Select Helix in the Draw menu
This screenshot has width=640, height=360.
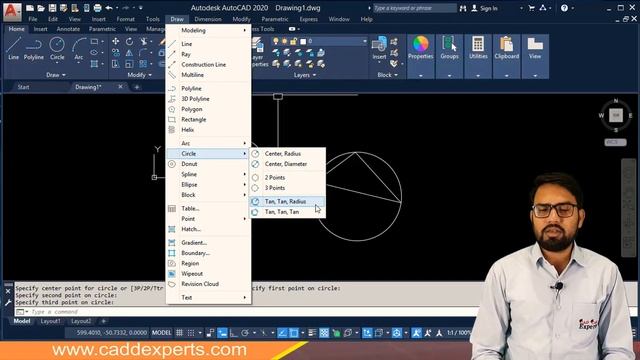click(208, 130)
